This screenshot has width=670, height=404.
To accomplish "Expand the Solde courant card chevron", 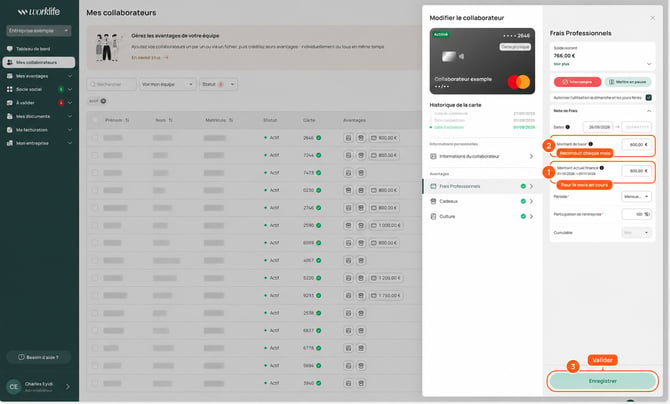I will point(649,64).
